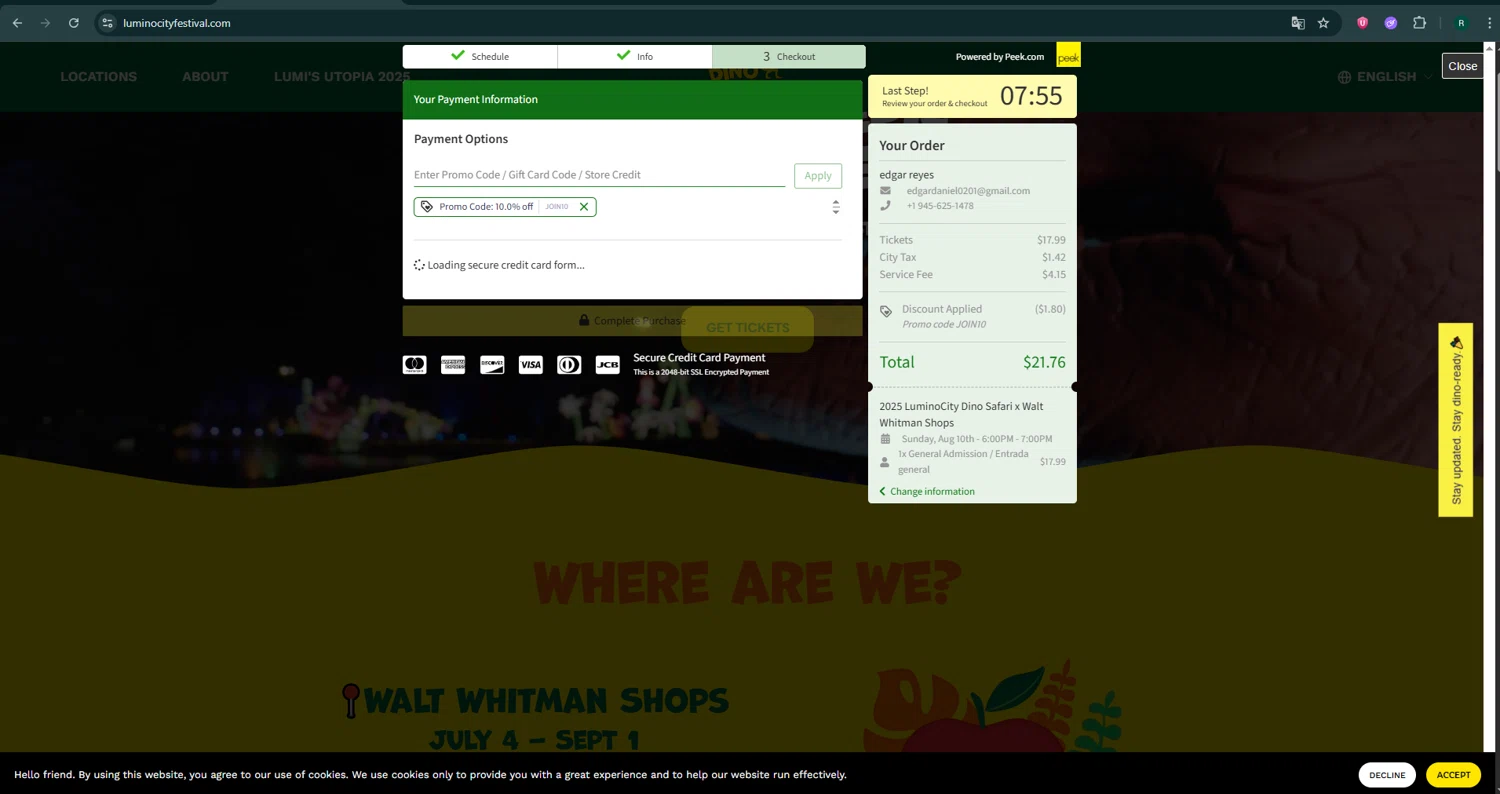
Task: Click the Diners Club card icon
Action: [569, 365]
